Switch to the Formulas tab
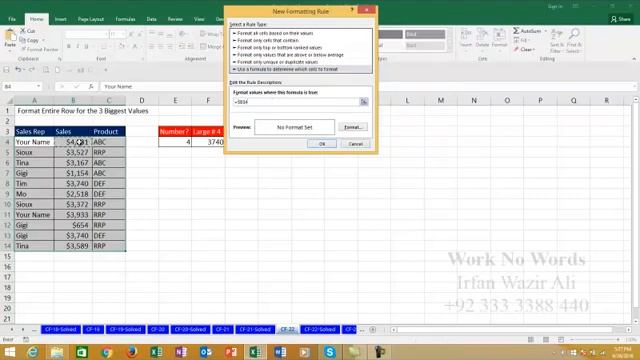 (125, 19)
